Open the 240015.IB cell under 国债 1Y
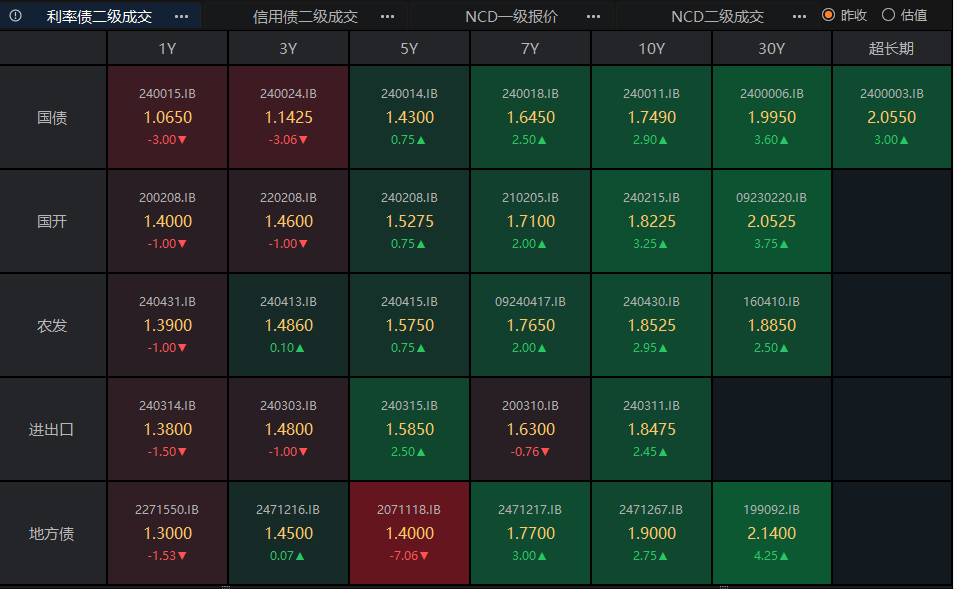The width and height of the screenshot is (954, 589). [168, 117]
